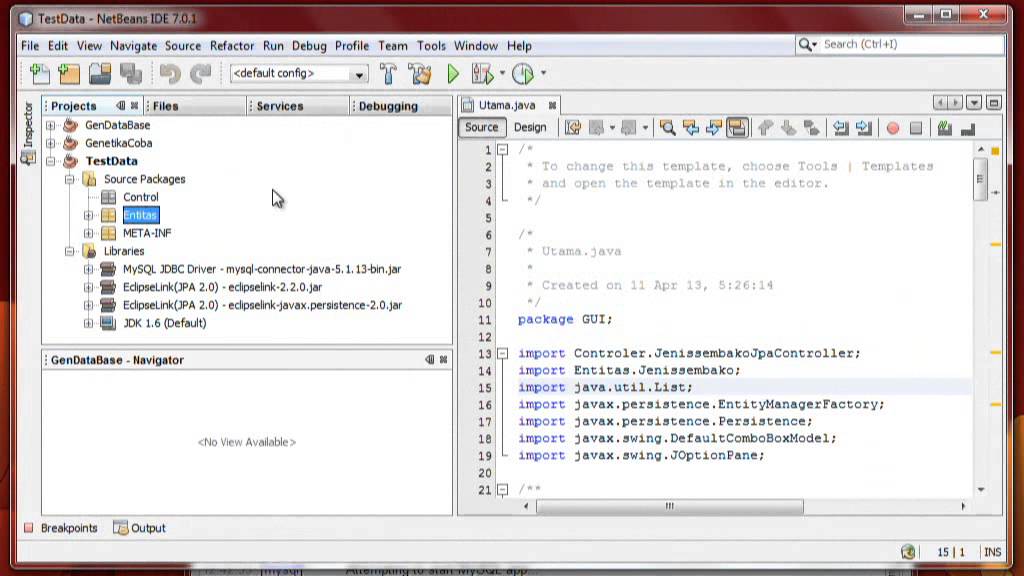Profile the main project icon
Screen dimensions: 1024x576
click(523, 74)
